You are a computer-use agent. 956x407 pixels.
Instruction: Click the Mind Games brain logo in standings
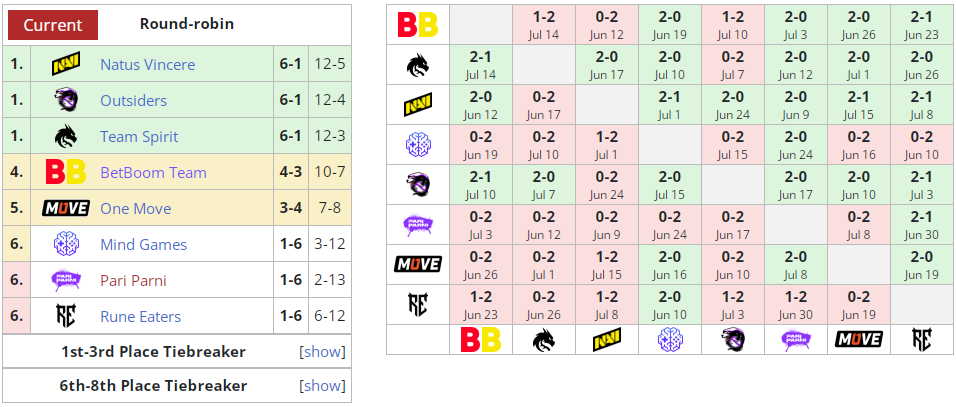tap(66, 245)
